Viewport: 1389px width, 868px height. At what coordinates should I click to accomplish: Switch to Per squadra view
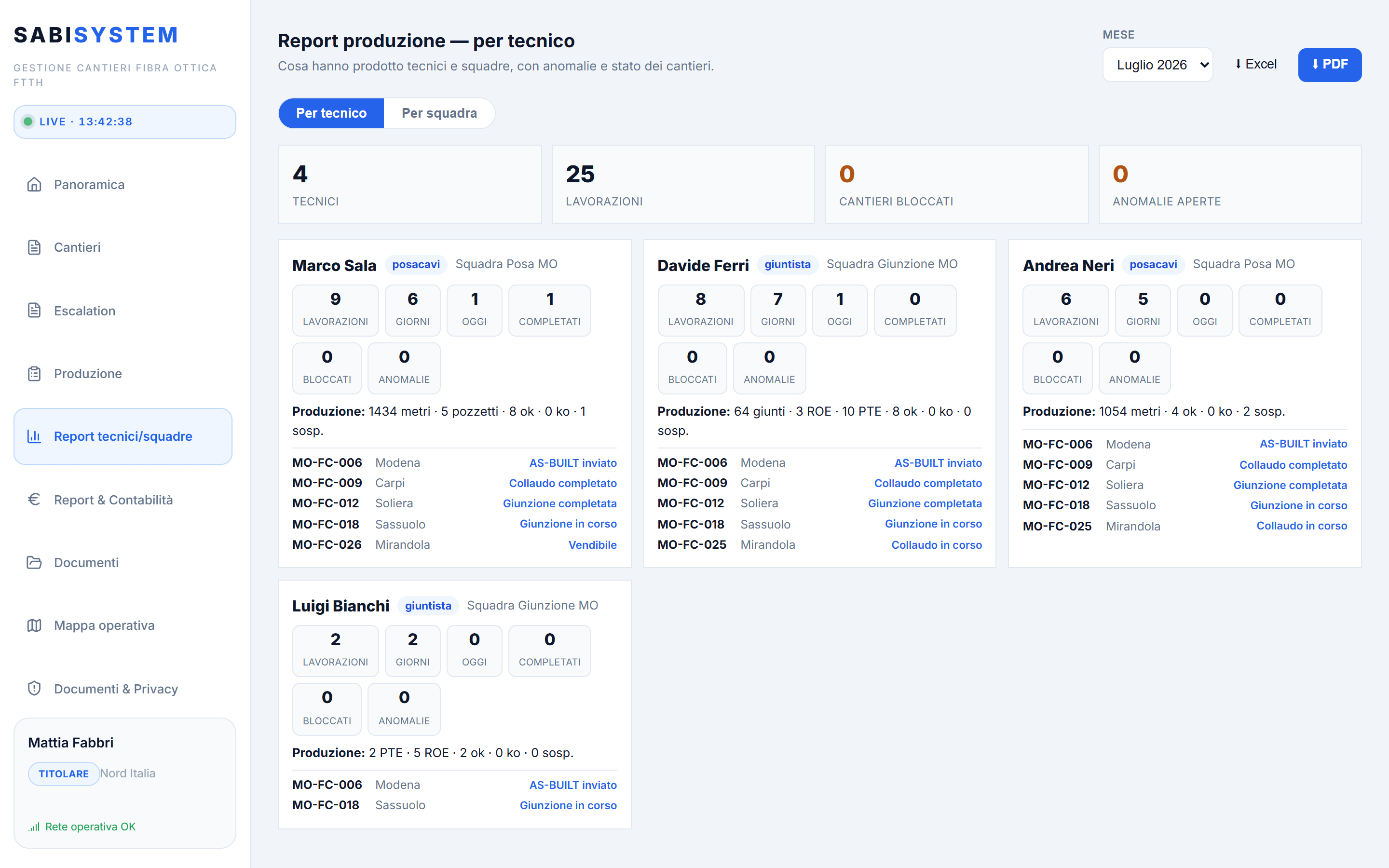tap(439, 113)
